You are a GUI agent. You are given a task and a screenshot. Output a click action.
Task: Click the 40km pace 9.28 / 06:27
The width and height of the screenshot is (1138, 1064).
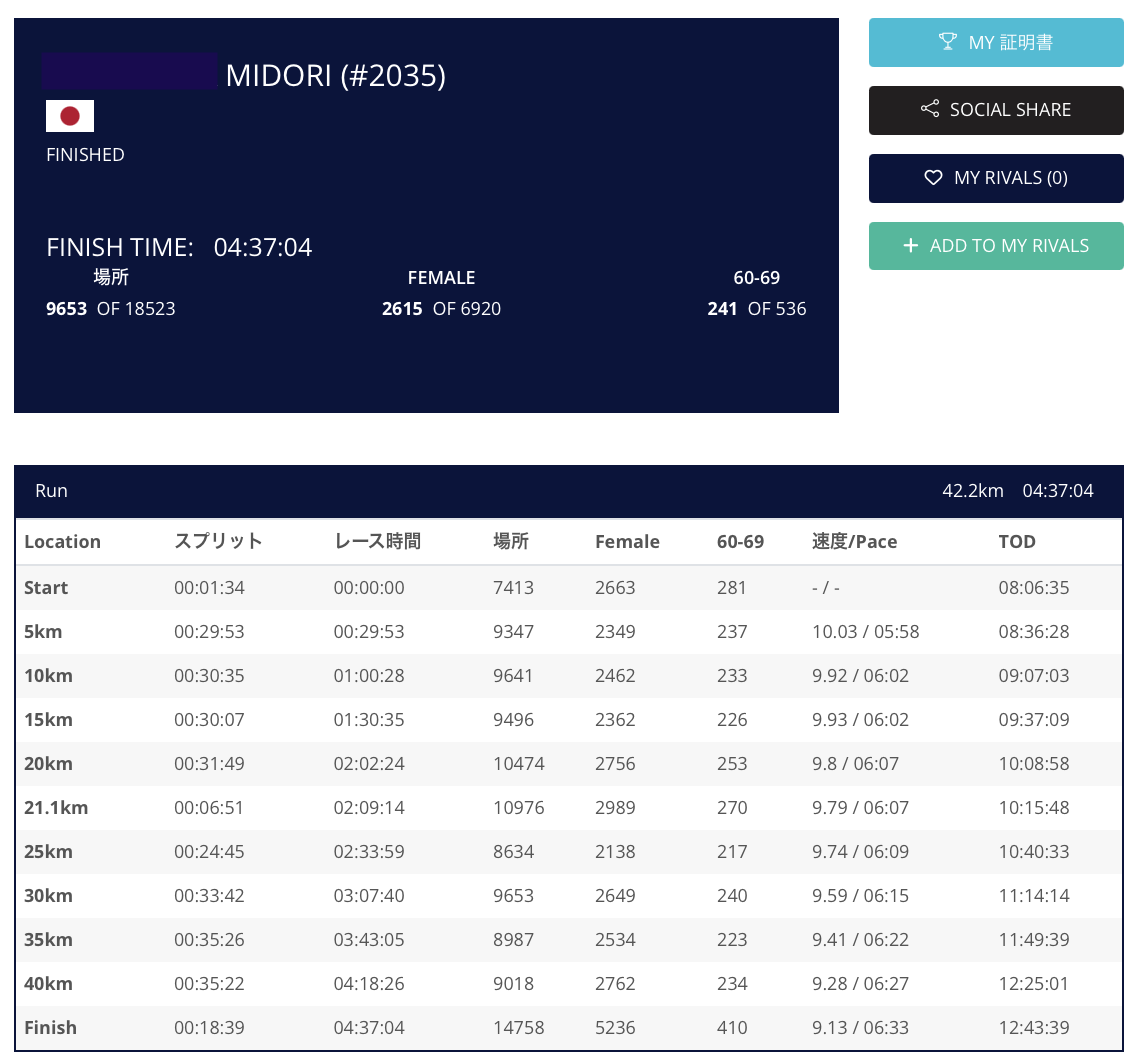[860, 984]
